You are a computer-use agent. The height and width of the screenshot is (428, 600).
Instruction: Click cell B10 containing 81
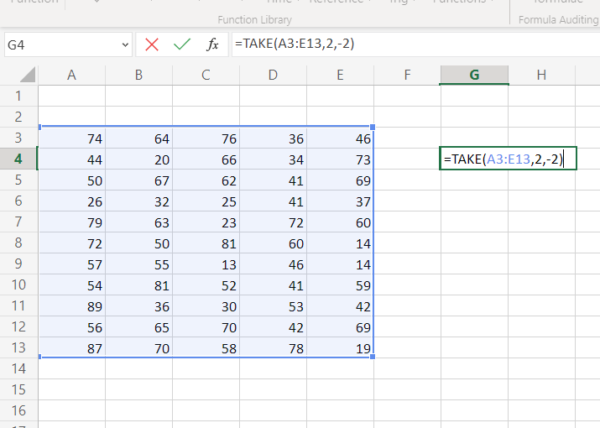pyautogui.click(x=139, y=285)
